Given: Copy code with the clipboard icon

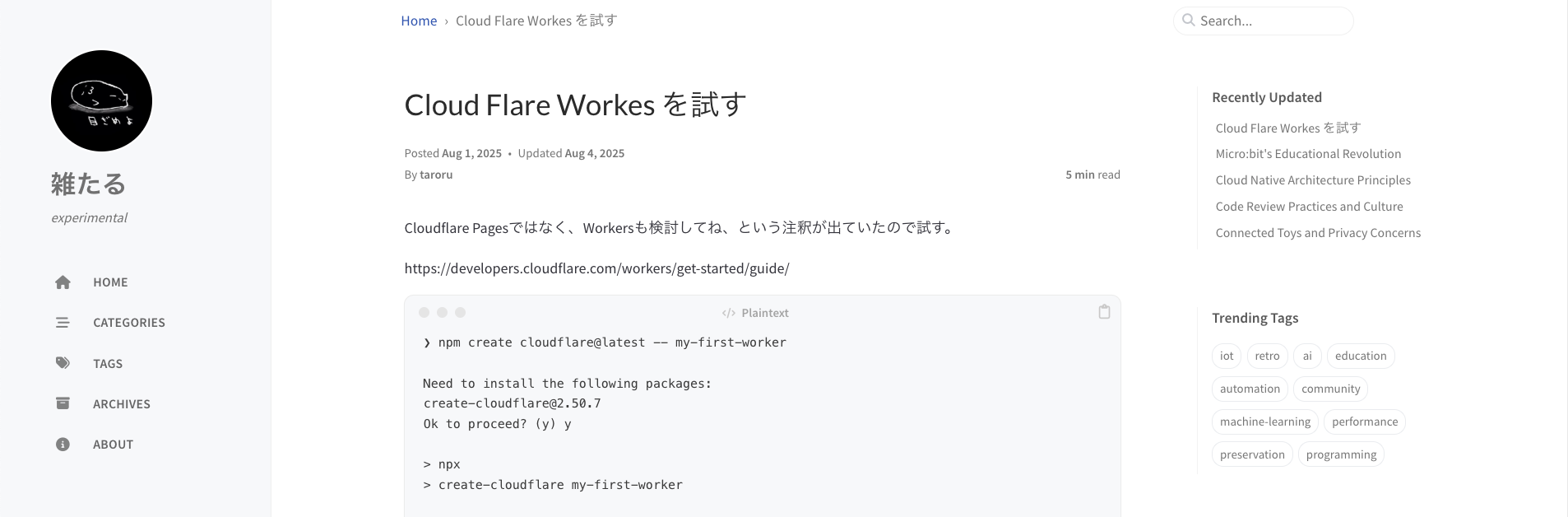Looking at the screenshot, I should 1104,312.
